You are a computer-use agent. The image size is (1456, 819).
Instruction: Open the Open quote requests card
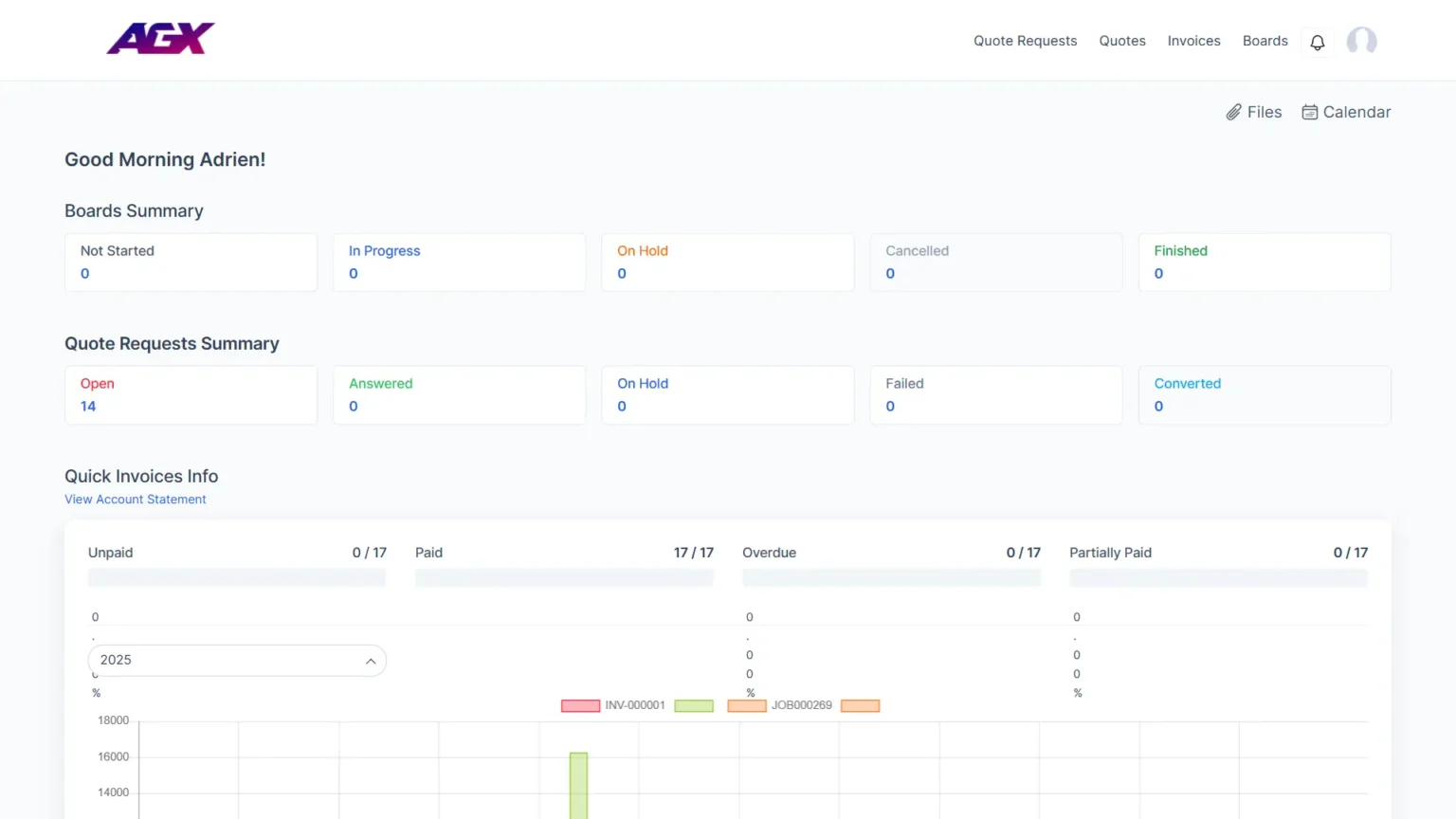[191, 395]
